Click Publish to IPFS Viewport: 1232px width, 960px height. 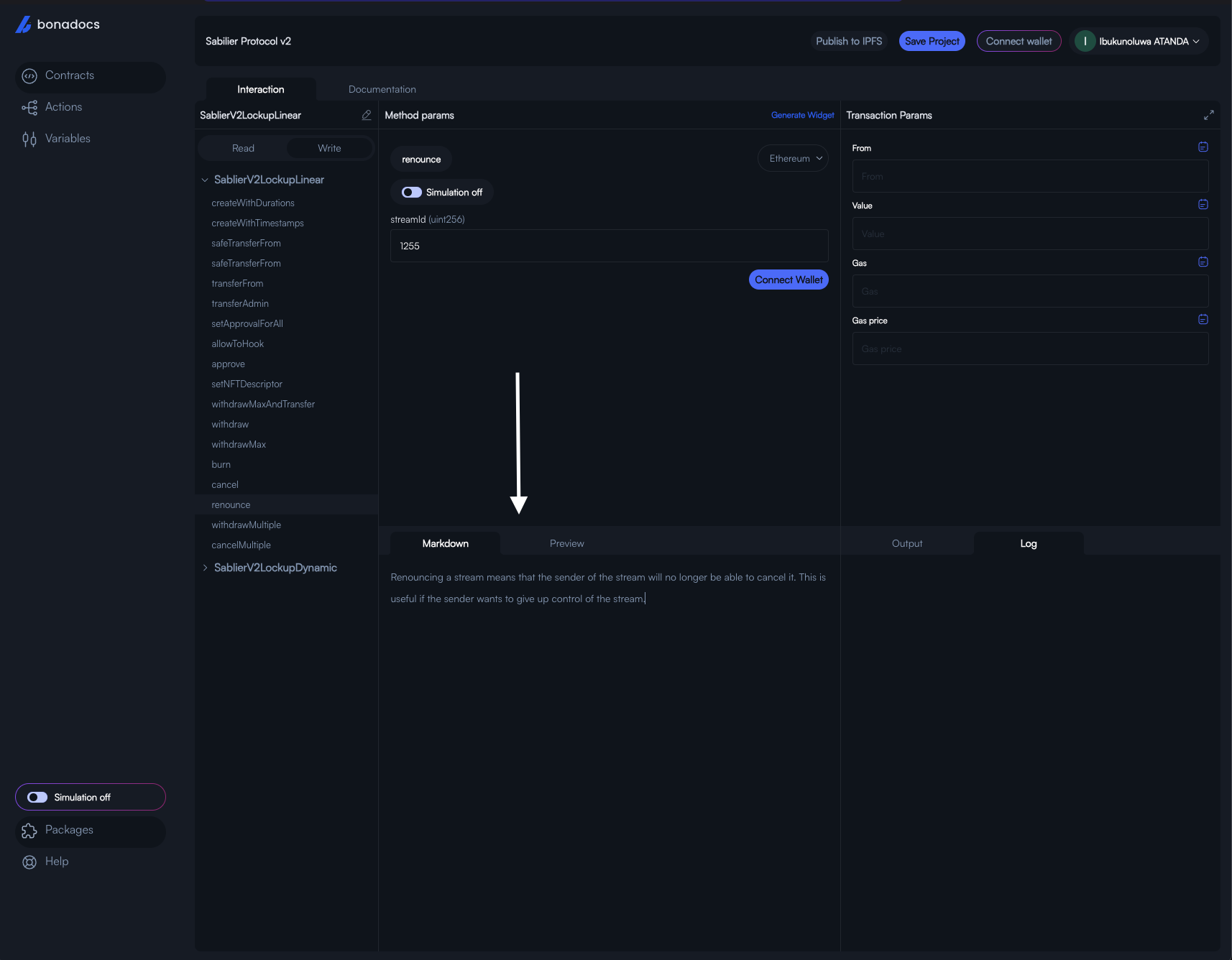pyautogui.click(x=849, y=41)
